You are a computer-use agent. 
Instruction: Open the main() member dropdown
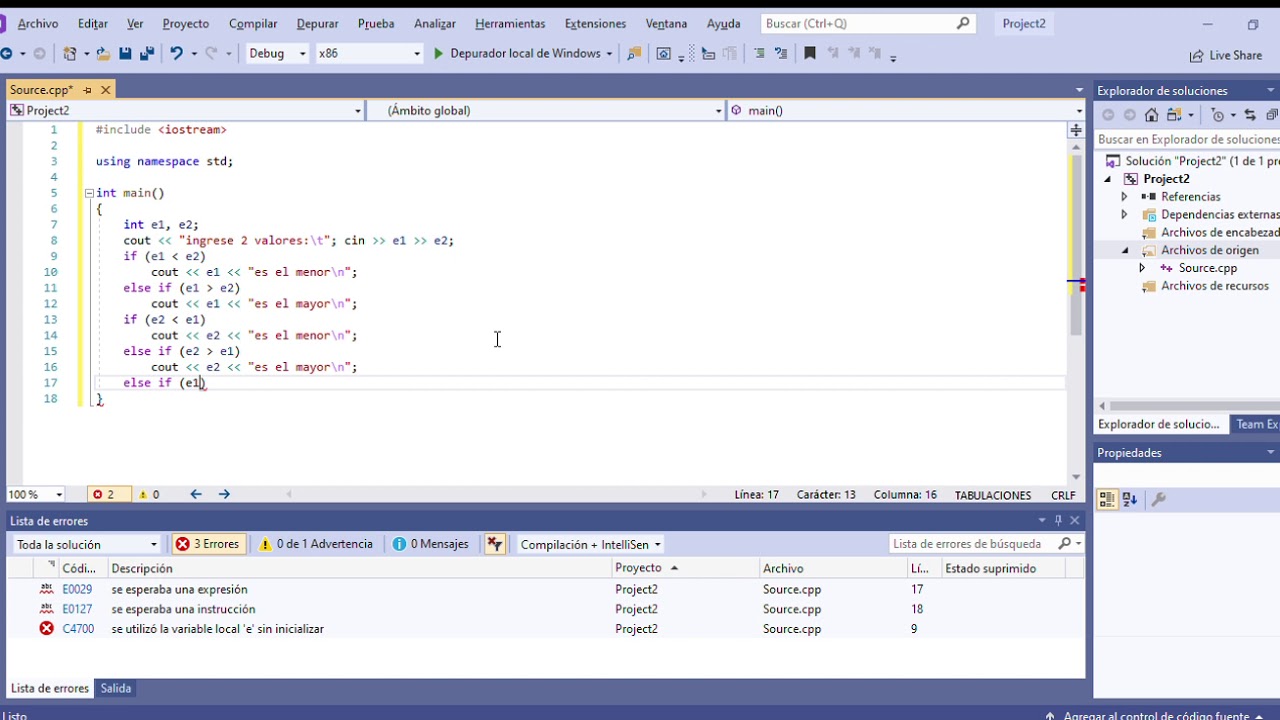coord(905,111)
